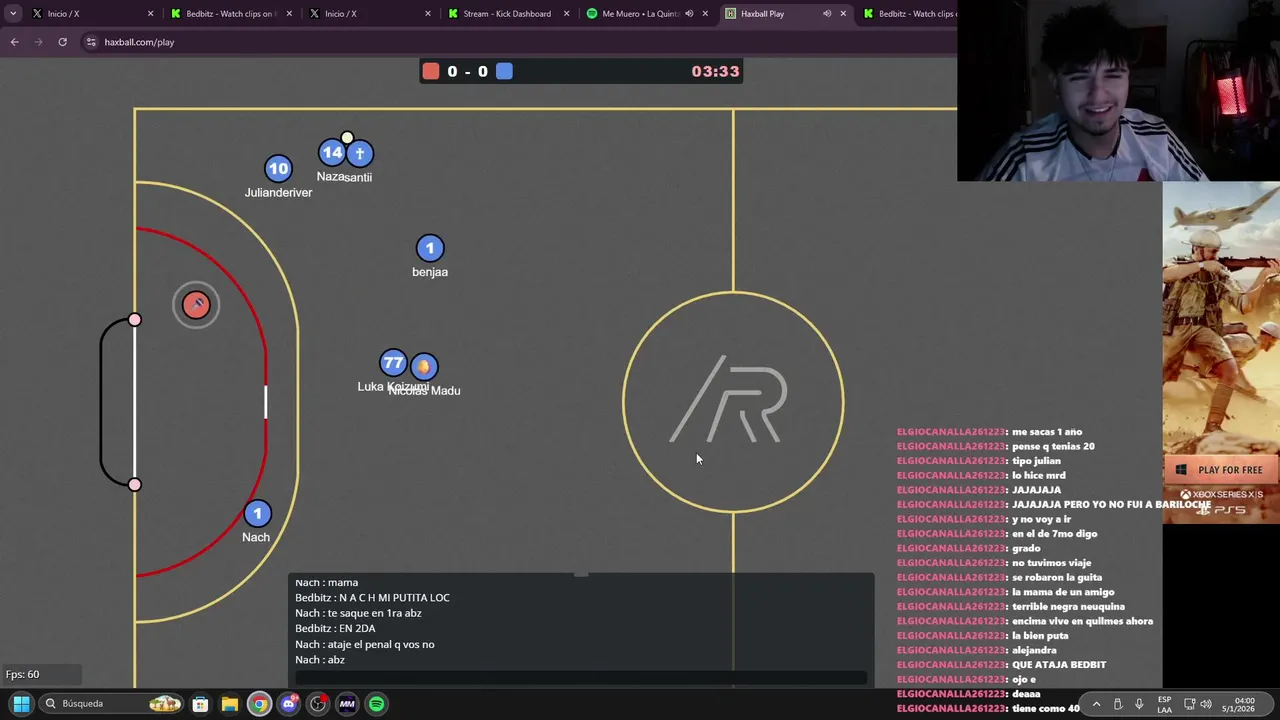1280x720 pixels.
Task: Click the 03:33 match timer
Action: [x=715, y=71]
